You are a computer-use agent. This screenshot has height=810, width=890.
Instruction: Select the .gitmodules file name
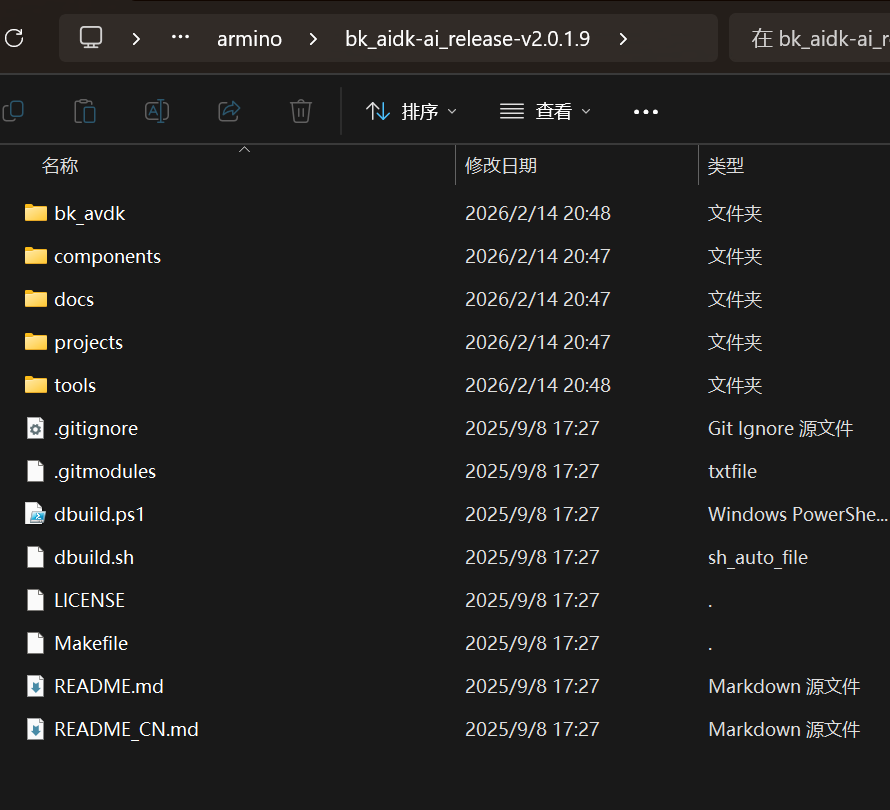point(105,471)
